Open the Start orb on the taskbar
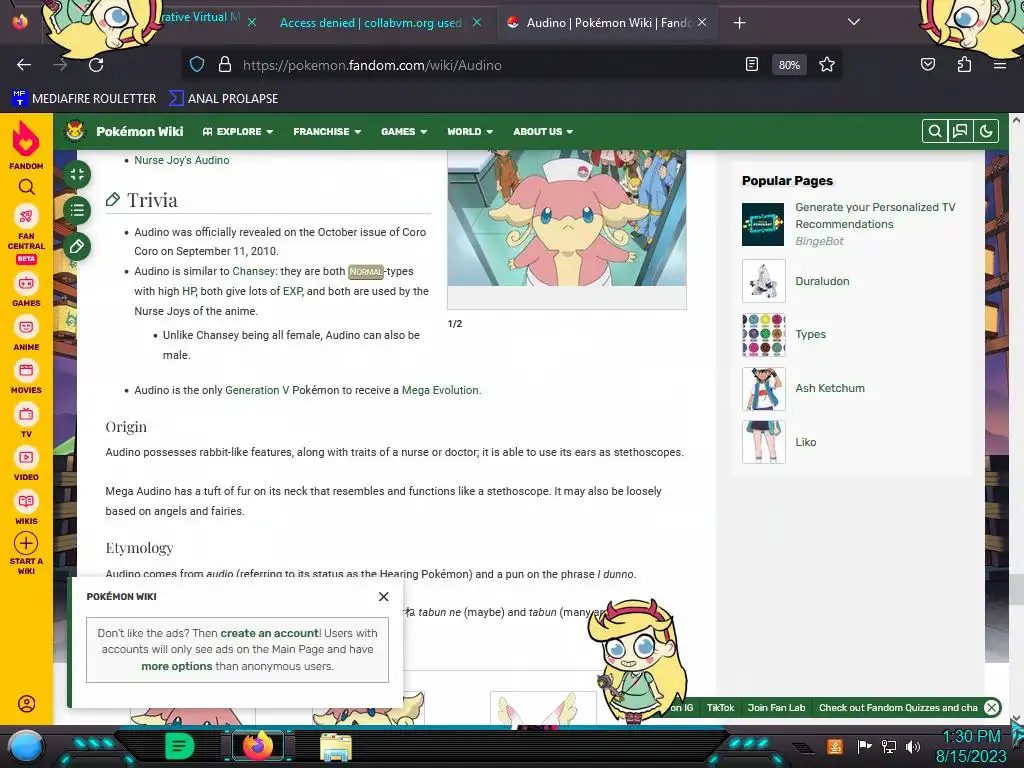The height and width of the screenshot is (768, 1024). 25,746
